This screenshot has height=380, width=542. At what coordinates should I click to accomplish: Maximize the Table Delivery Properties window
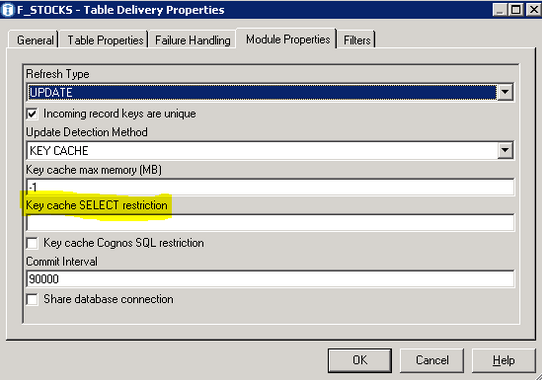[x=516, y=10]
